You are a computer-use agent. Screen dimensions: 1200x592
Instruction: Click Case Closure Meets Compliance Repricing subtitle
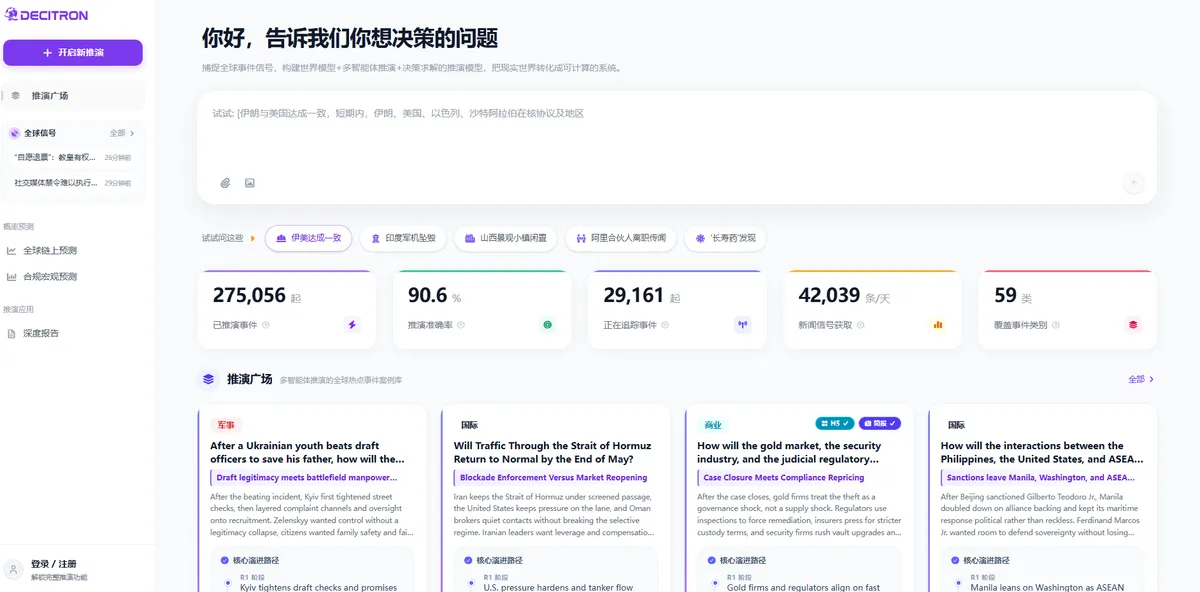784,478
